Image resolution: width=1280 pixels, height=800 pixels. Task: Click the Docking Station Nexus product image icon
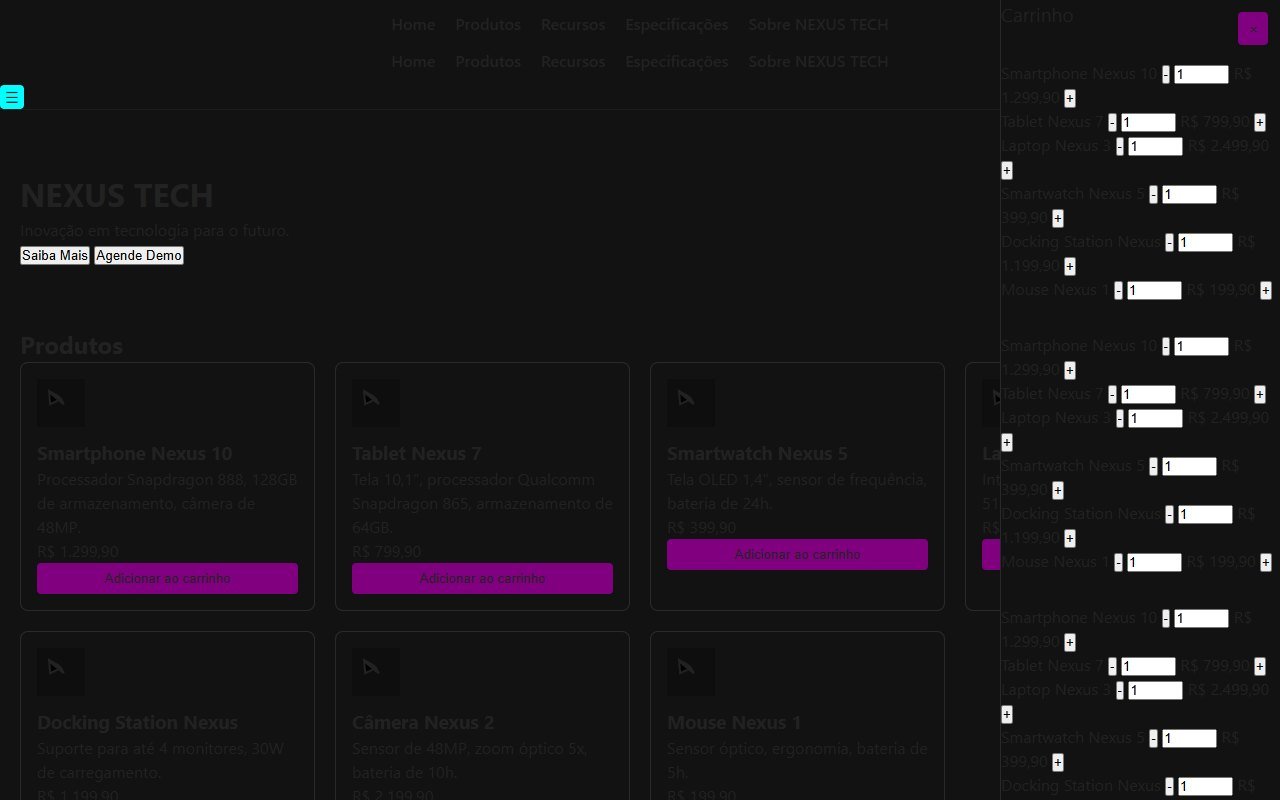click(x=61, y=672)
